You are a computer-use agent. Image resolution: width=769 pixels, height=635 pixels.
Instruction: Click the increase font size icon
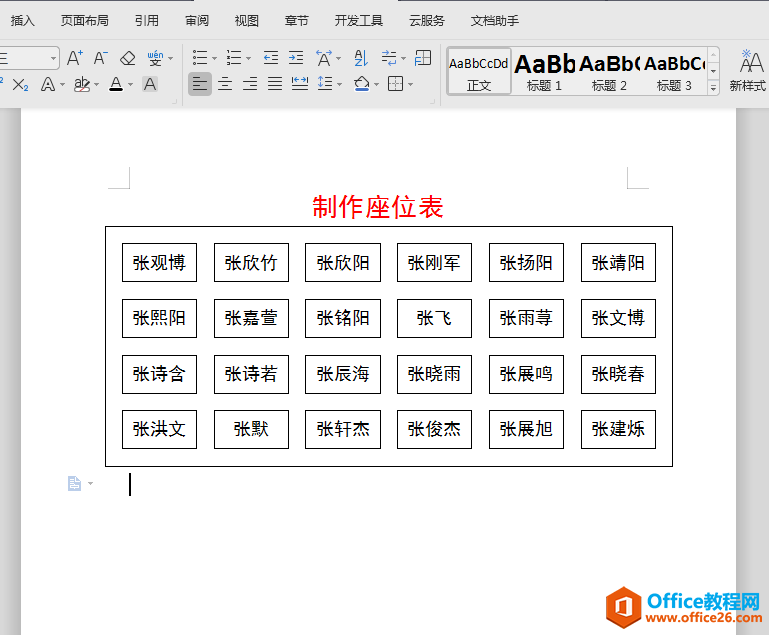[x=75, y=58]
